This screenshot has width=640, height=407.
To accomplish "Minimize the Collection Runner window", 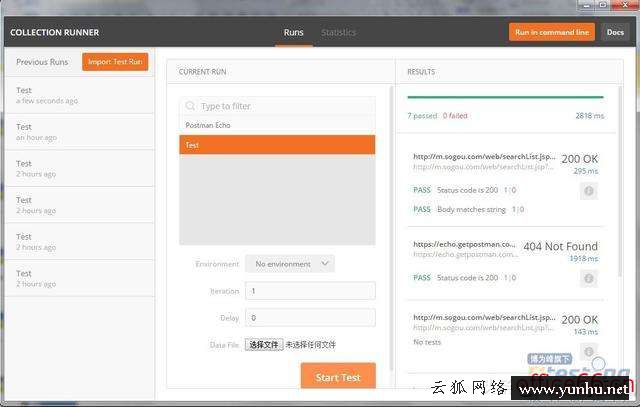I will 587,5.
